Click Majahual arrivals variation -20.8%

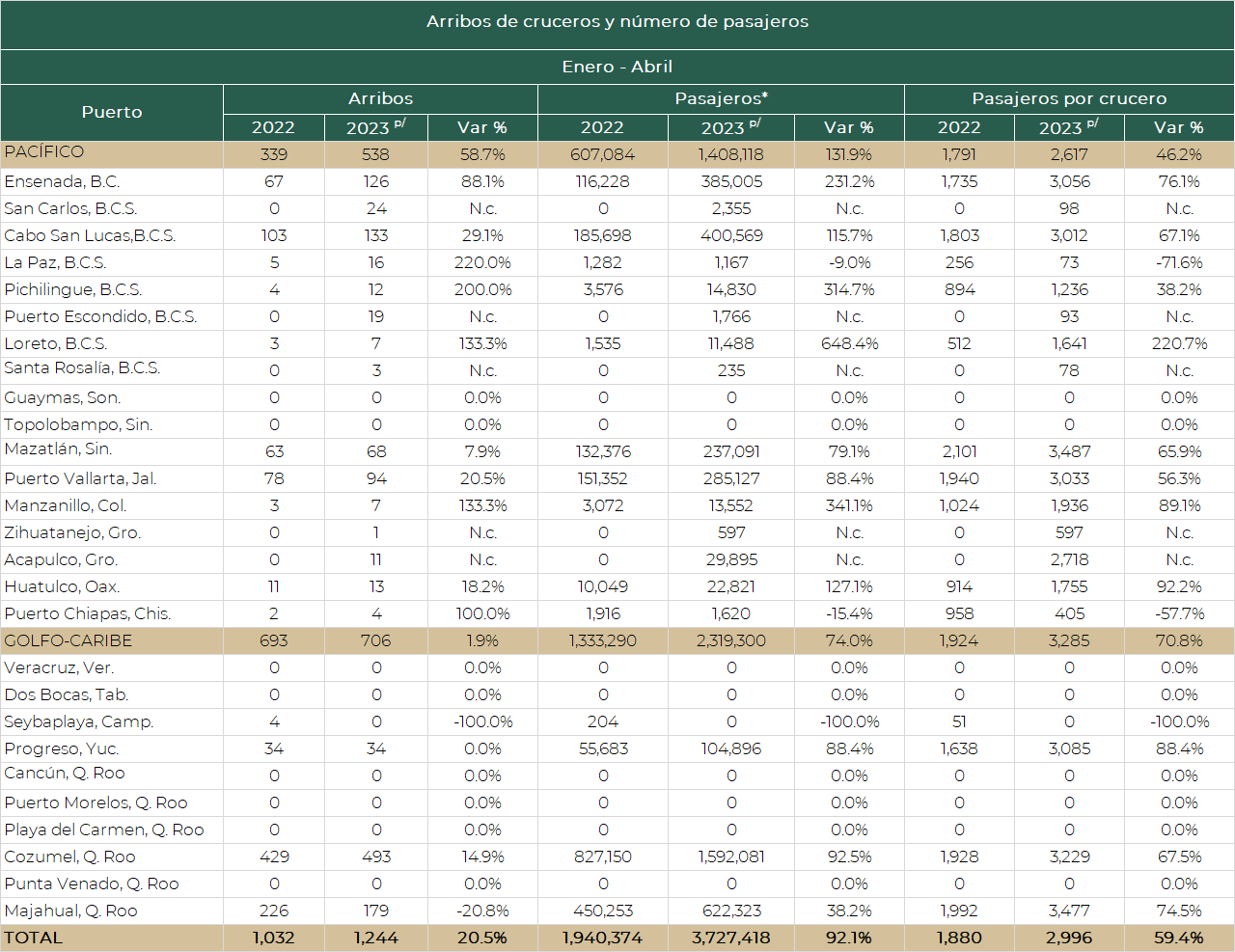pos(482,911)
